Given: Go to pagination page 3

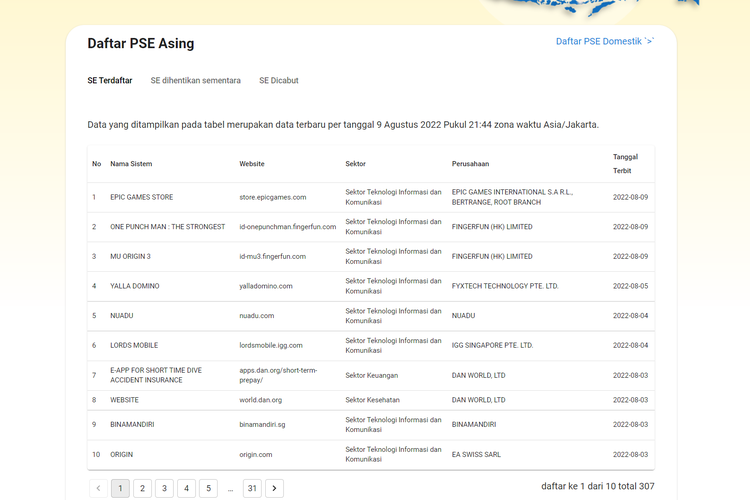Looking at the screenshot, I should [x=165, y=488].
